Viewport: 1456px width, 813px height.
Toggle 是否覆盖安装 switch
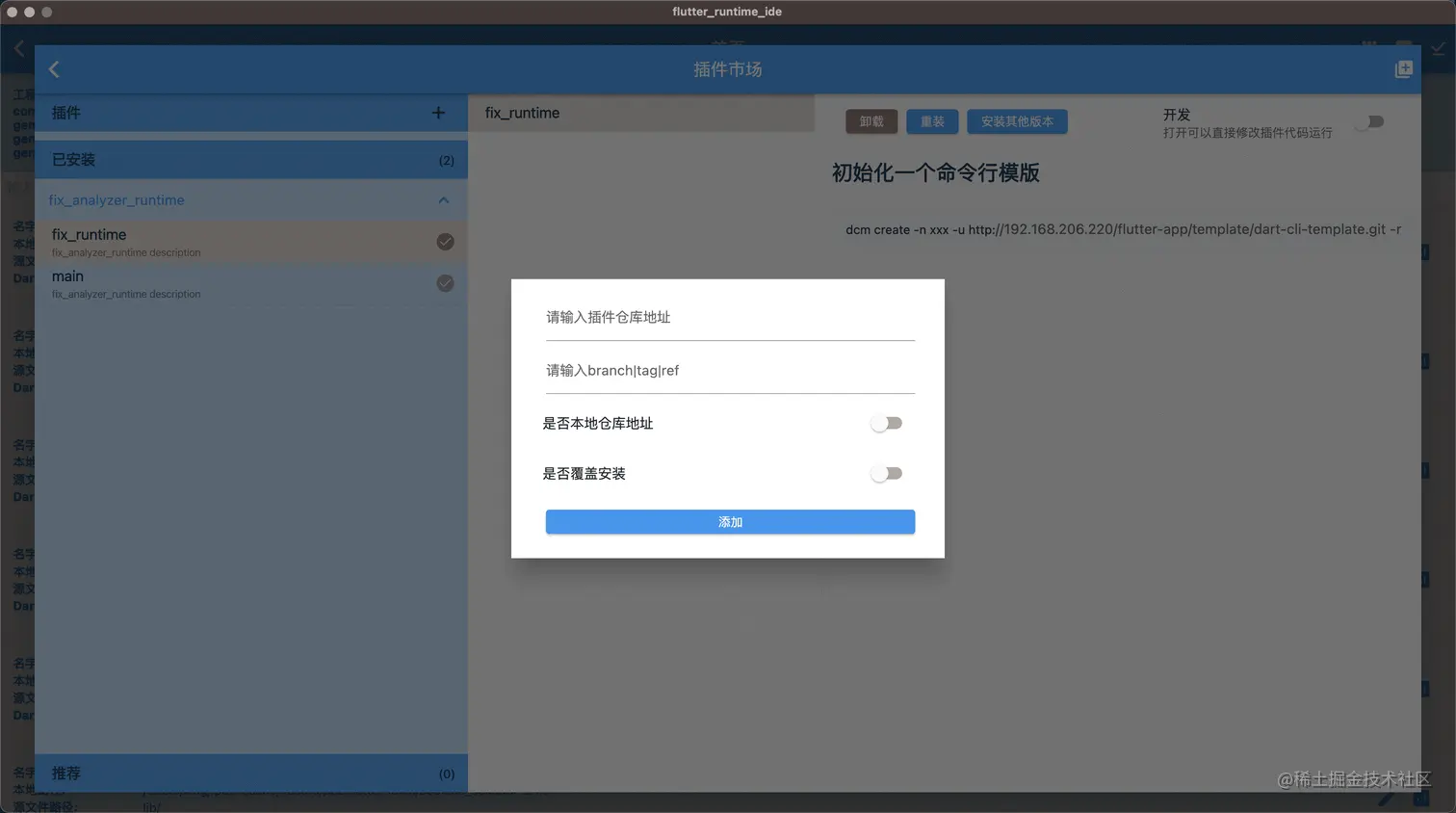click(x=886, y=473)
